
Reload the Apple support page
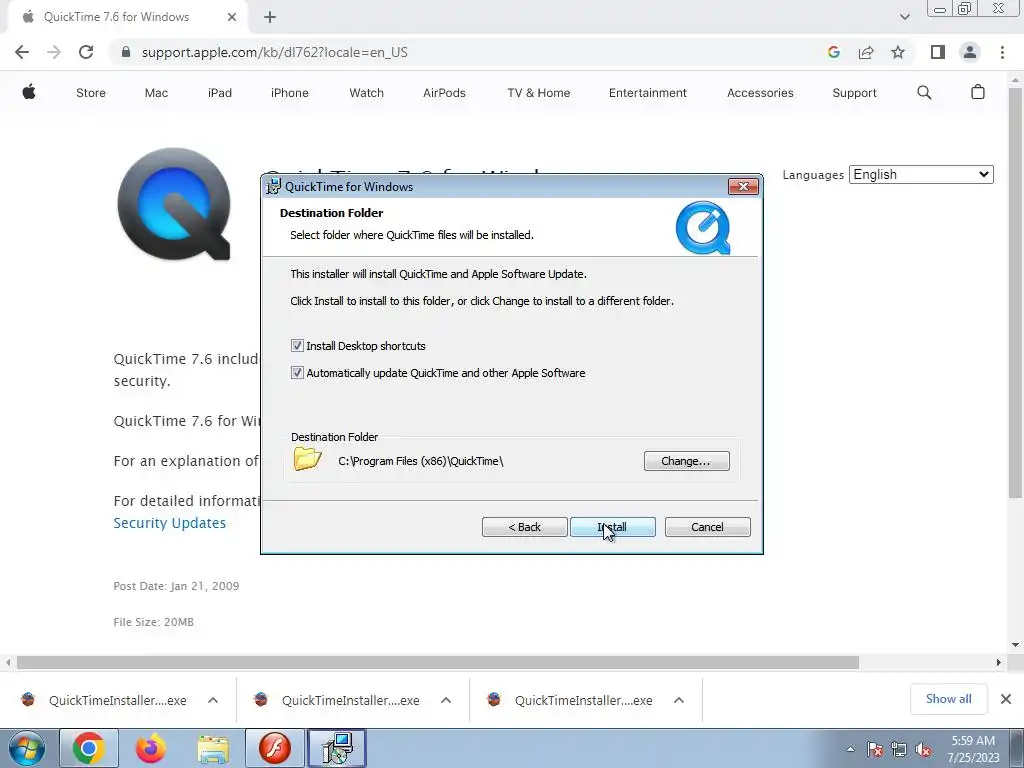tap(86, 52)
